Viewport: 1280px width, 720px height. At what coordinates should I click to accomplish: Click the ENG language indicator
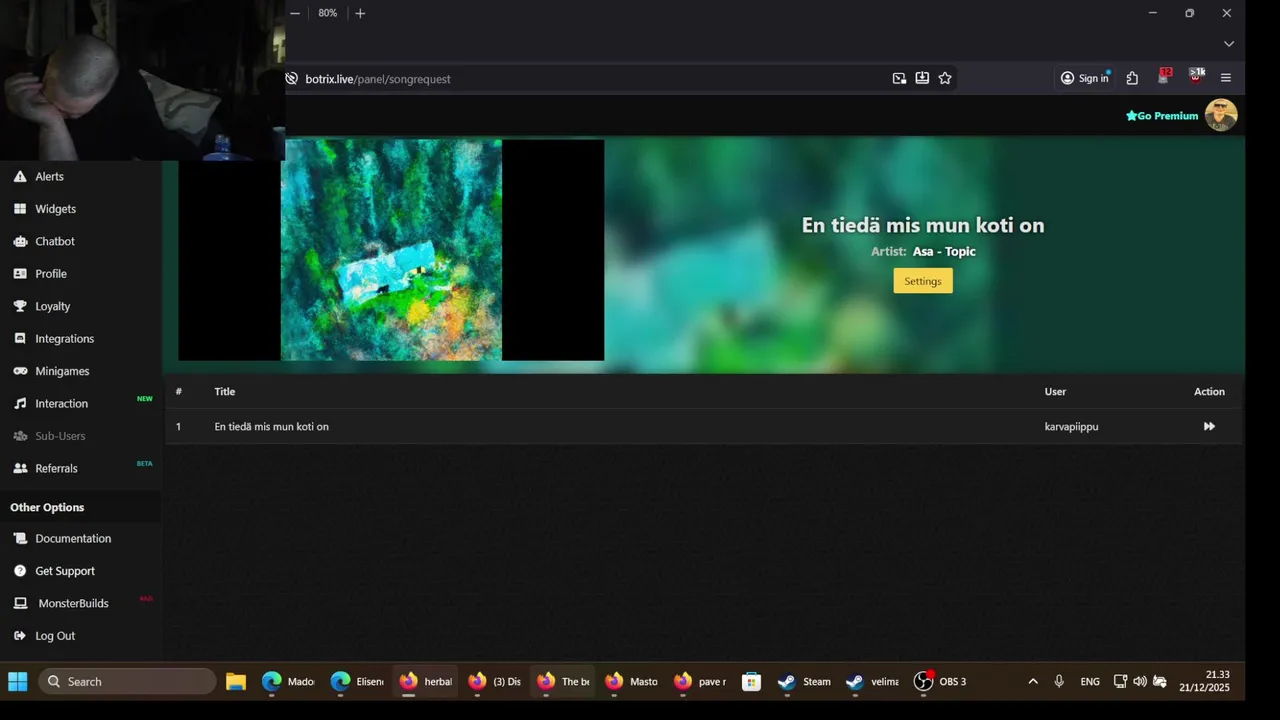(1090, 682)
